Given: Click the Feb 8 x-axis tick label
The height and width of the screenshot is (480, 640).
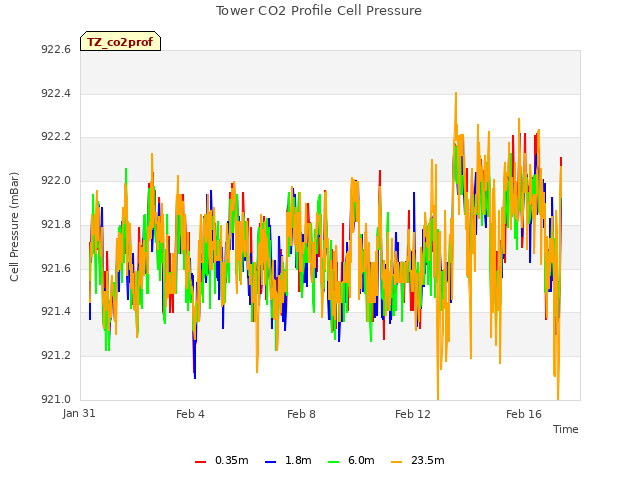Looking at the screenshot, I should click(301, 414).
